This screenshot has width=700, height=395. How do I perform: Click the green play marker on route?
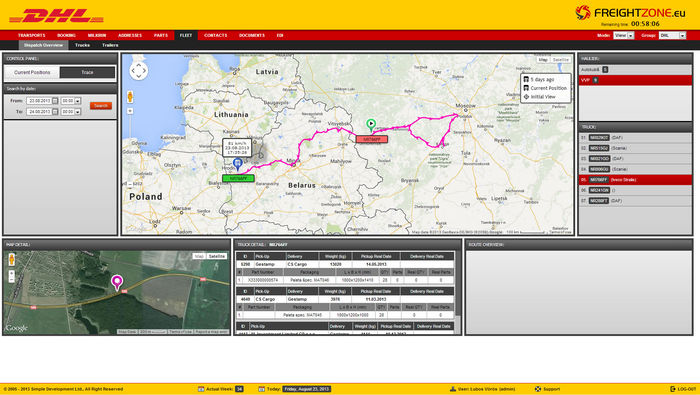pyautogui.click(x=371, y=124)
